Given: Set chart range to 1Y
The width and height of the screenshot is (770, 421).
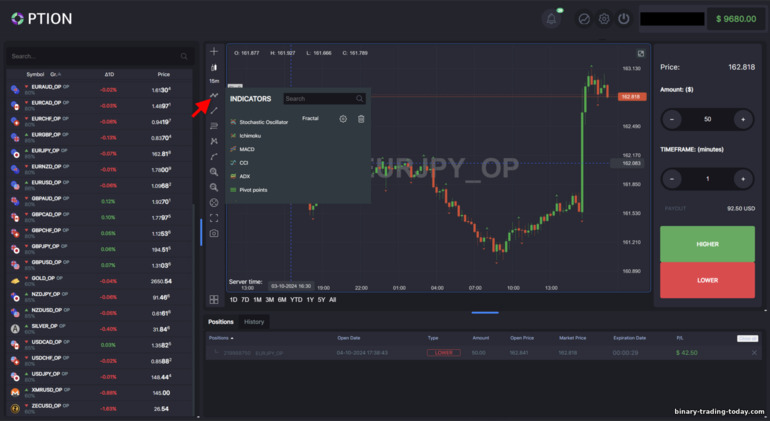Looking at the screenshot, I should coord(310,300).
